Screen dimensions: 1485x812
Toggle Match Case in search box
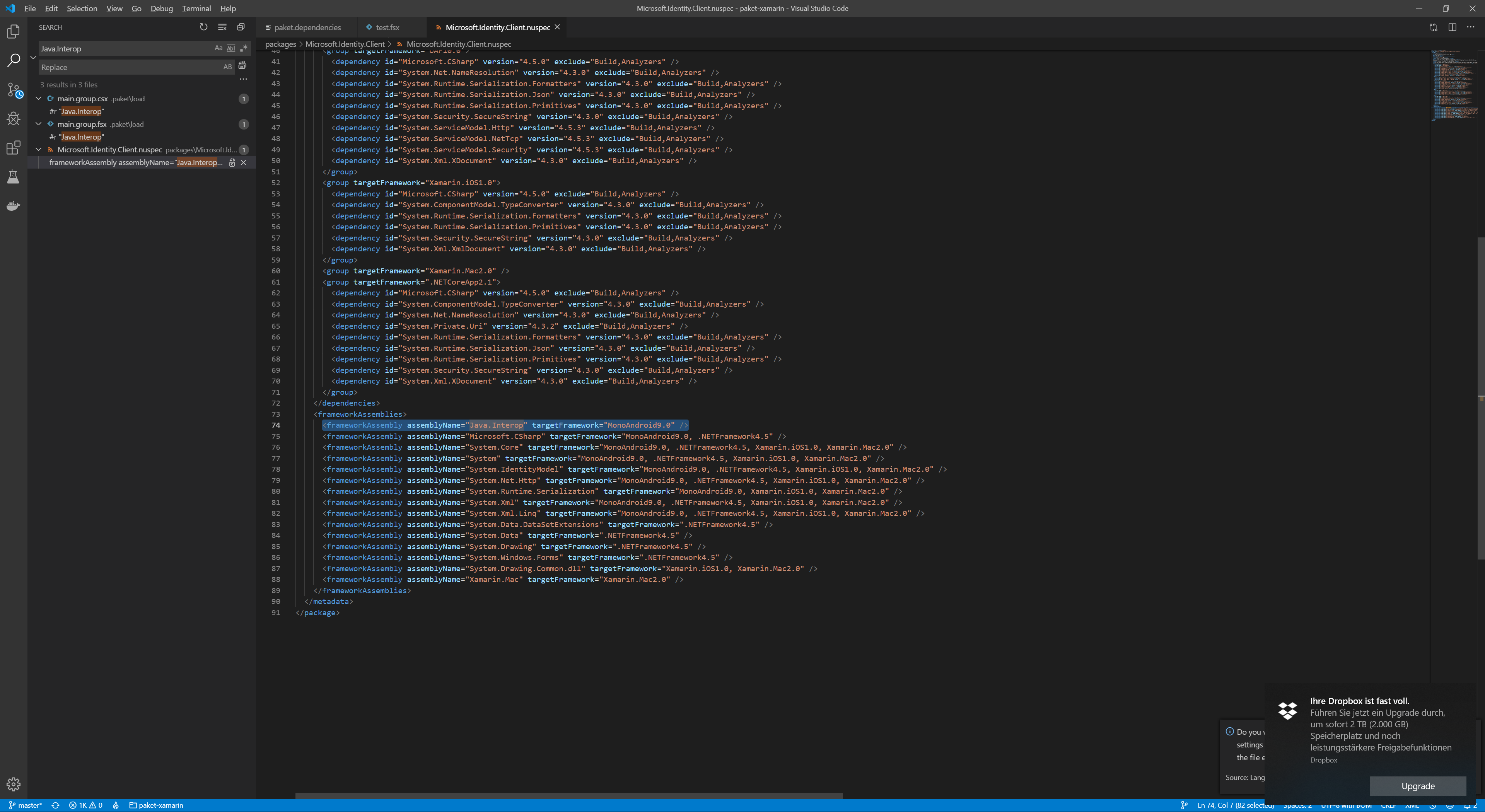coord(218,48)
